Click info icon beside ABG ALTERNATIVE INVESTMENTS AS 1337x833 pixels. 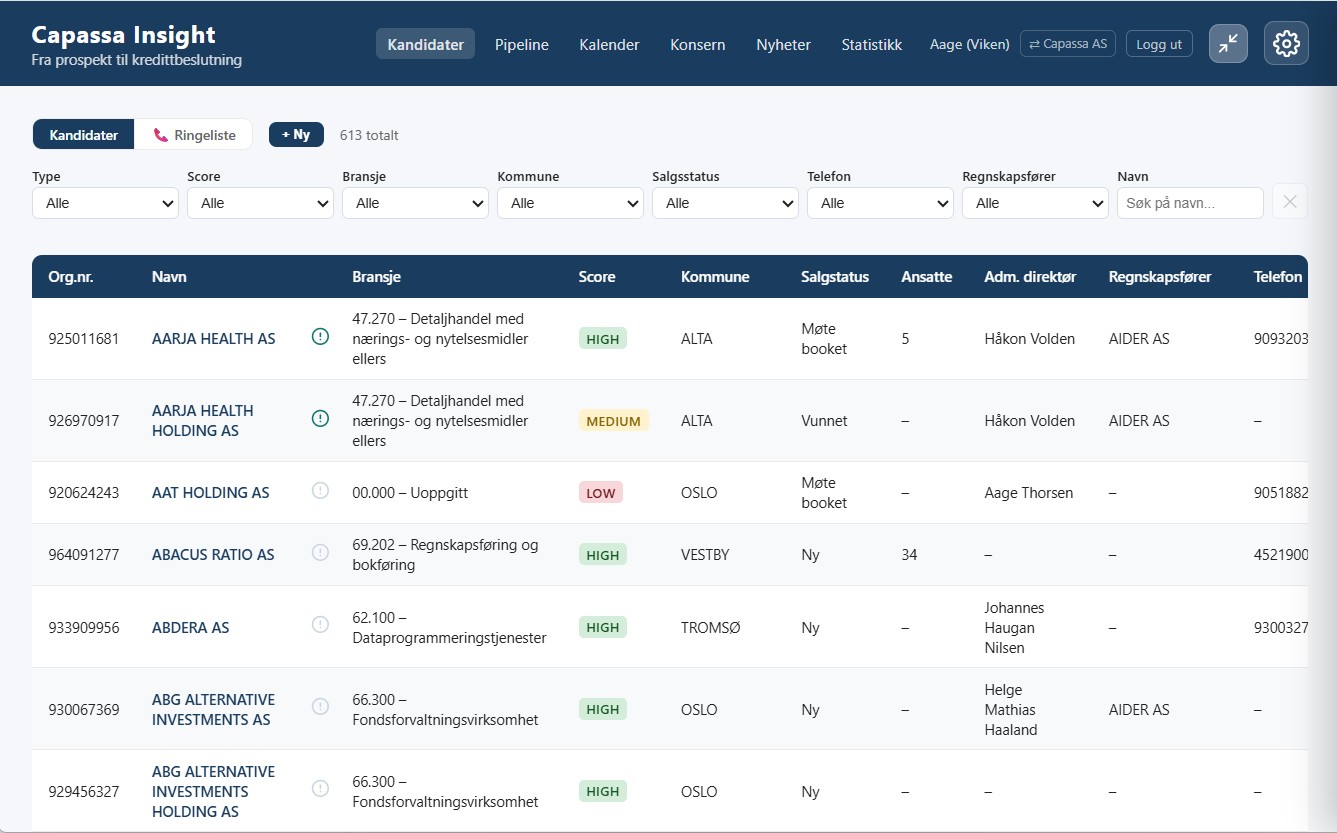click(x=320, y=706)
